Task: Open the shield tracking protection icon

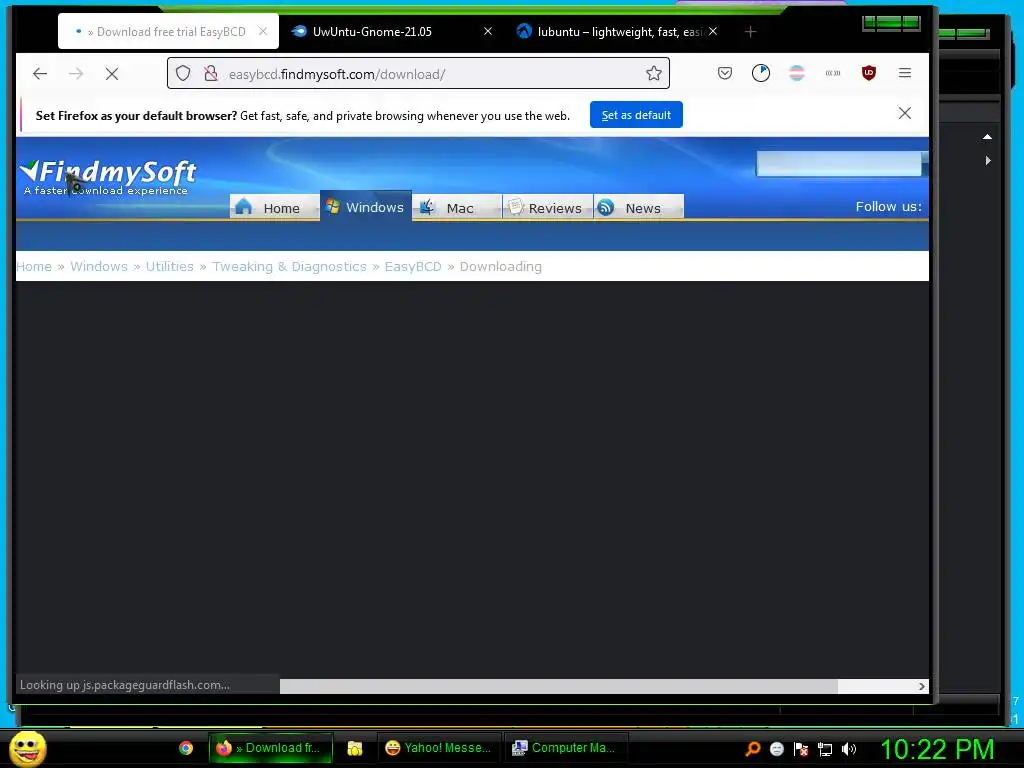Action: (183, 73)
